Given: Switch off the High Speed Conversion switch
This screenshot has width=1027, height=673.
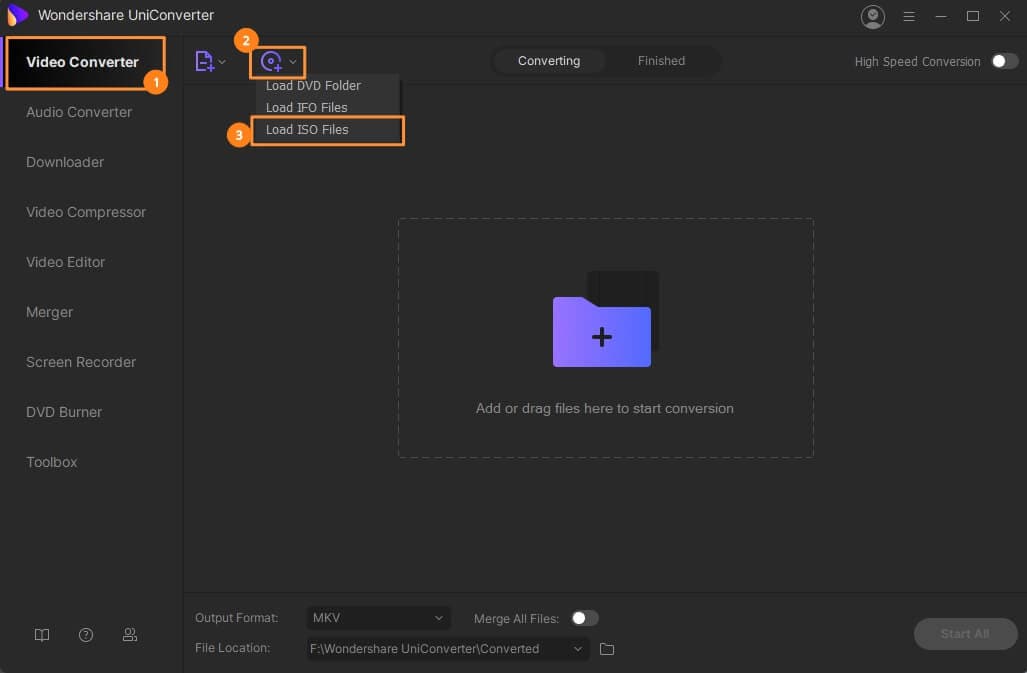Looking at the screenshot, I should pyautogui.click(x=1003, y=61).
